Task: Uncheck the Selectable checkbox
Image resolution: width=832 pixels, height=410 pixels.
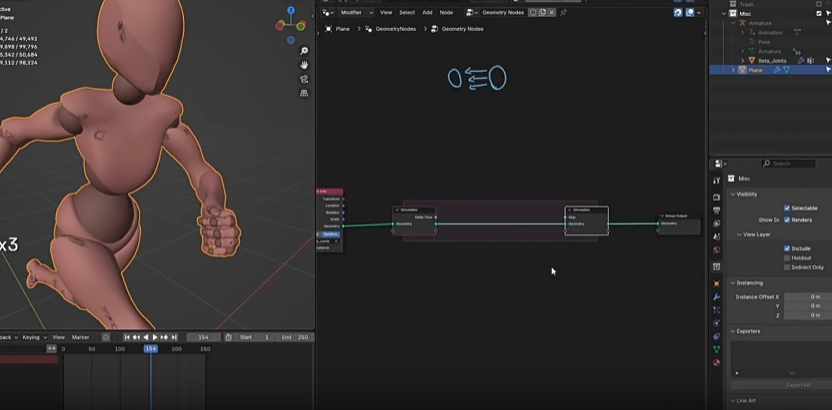Action: tap(787, 208)
